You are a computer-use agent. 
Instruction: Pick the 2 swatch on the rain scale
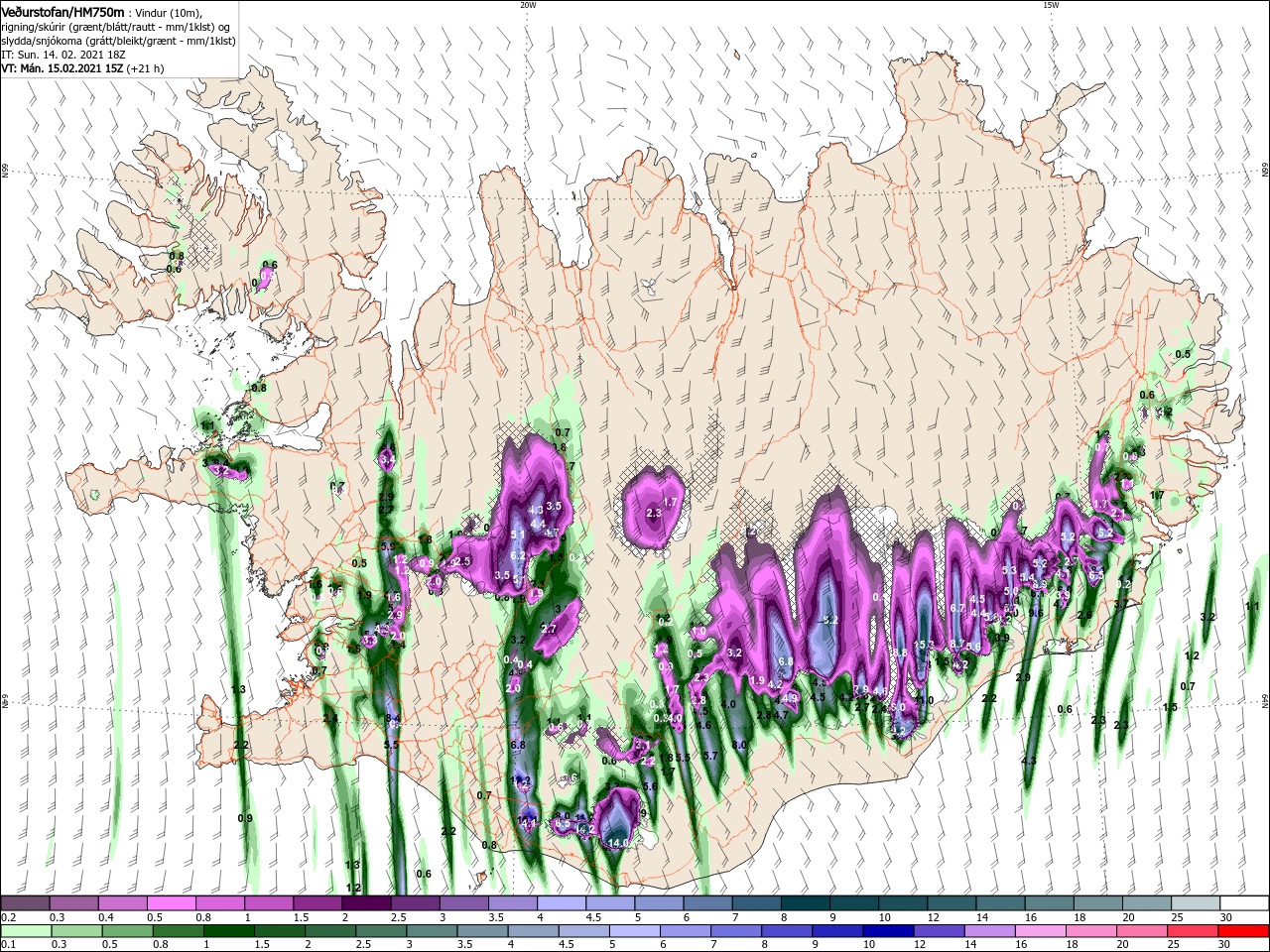point(329,931)
